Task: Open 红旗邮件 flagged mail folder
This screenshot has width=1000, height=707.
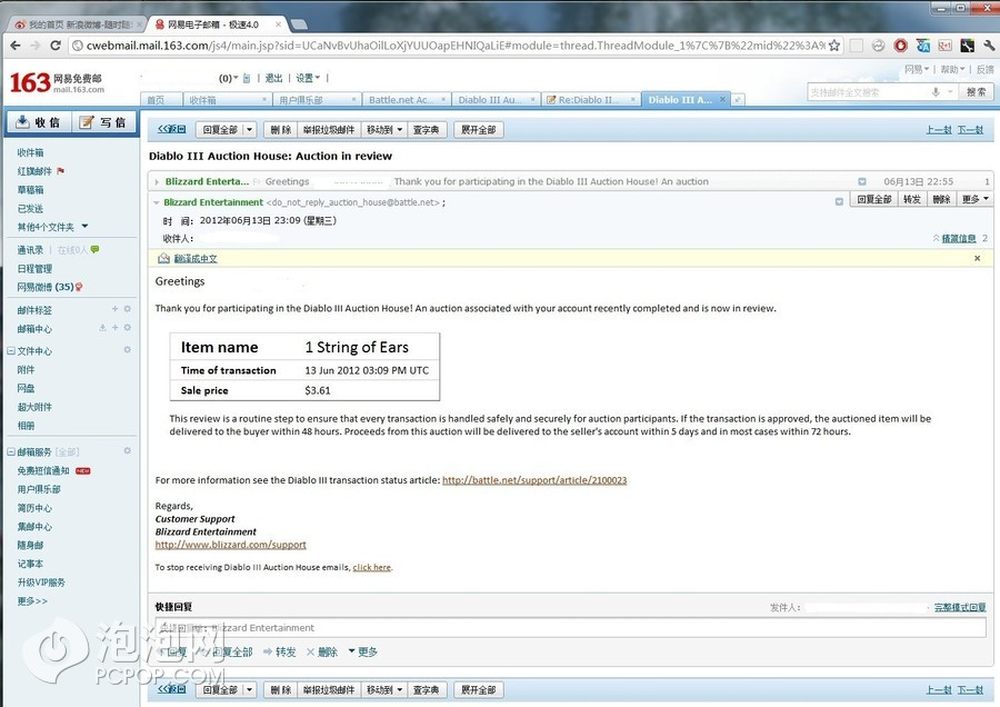Action: click(34, 171)
